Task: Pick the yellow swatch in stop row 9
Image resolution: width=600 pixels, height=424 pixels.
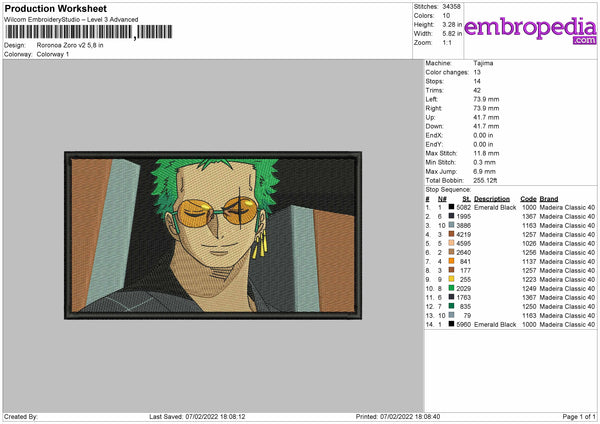Action: click(452, 279)
